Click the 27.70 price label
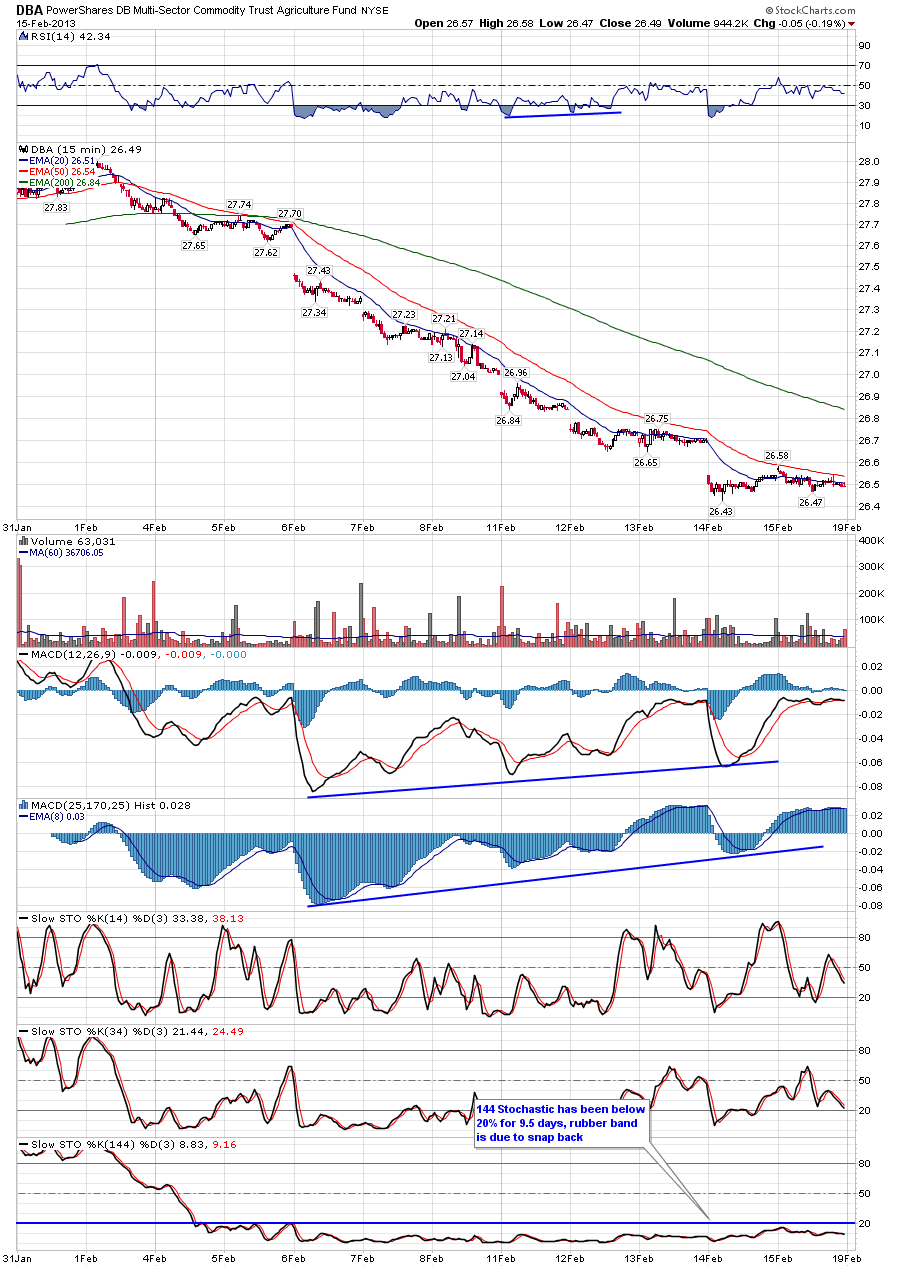 (x=290, y=214)
